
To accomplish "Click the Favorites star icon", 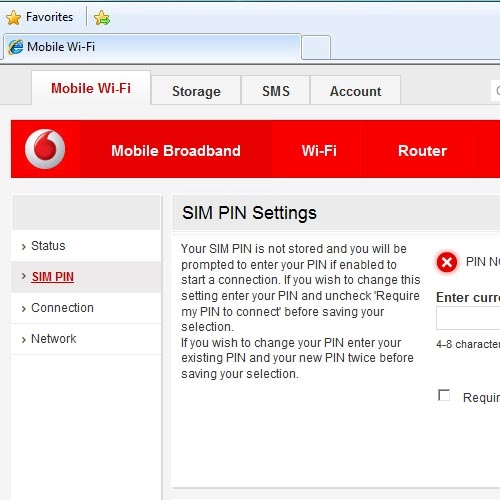I will point(13,17).
